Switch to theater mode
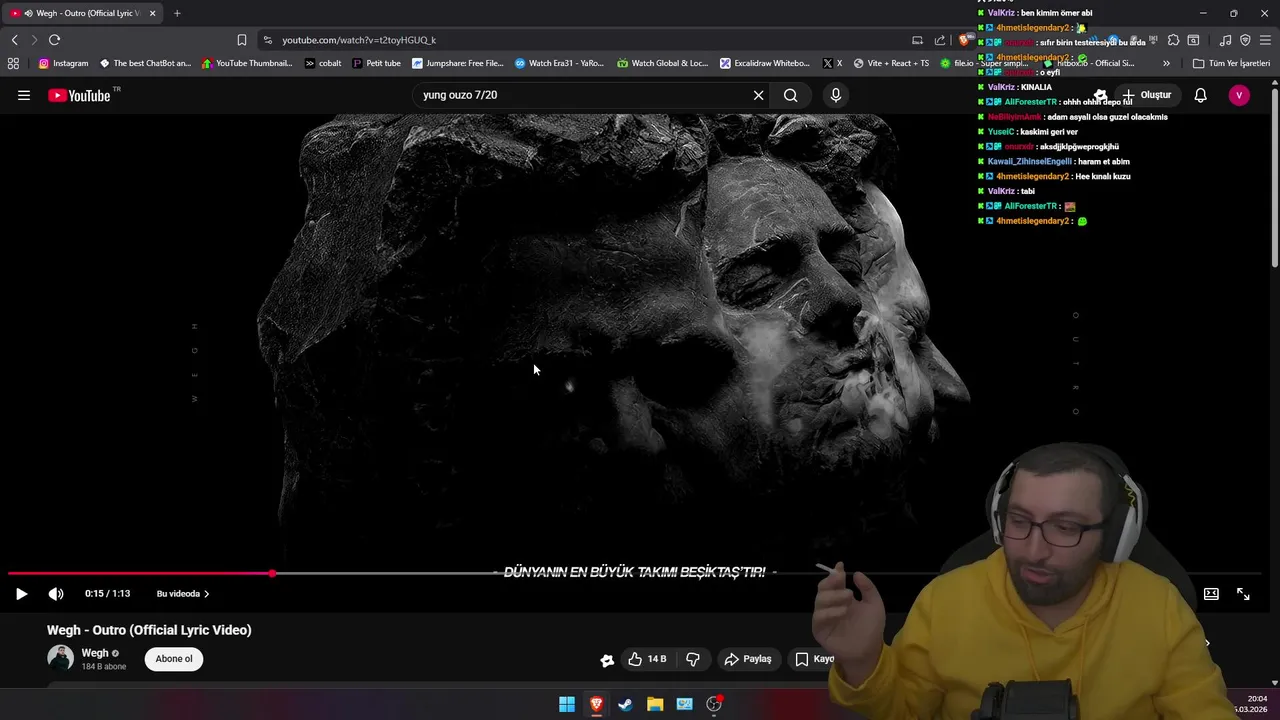The image size is (1280, 720). click(x=1211, y=594)
